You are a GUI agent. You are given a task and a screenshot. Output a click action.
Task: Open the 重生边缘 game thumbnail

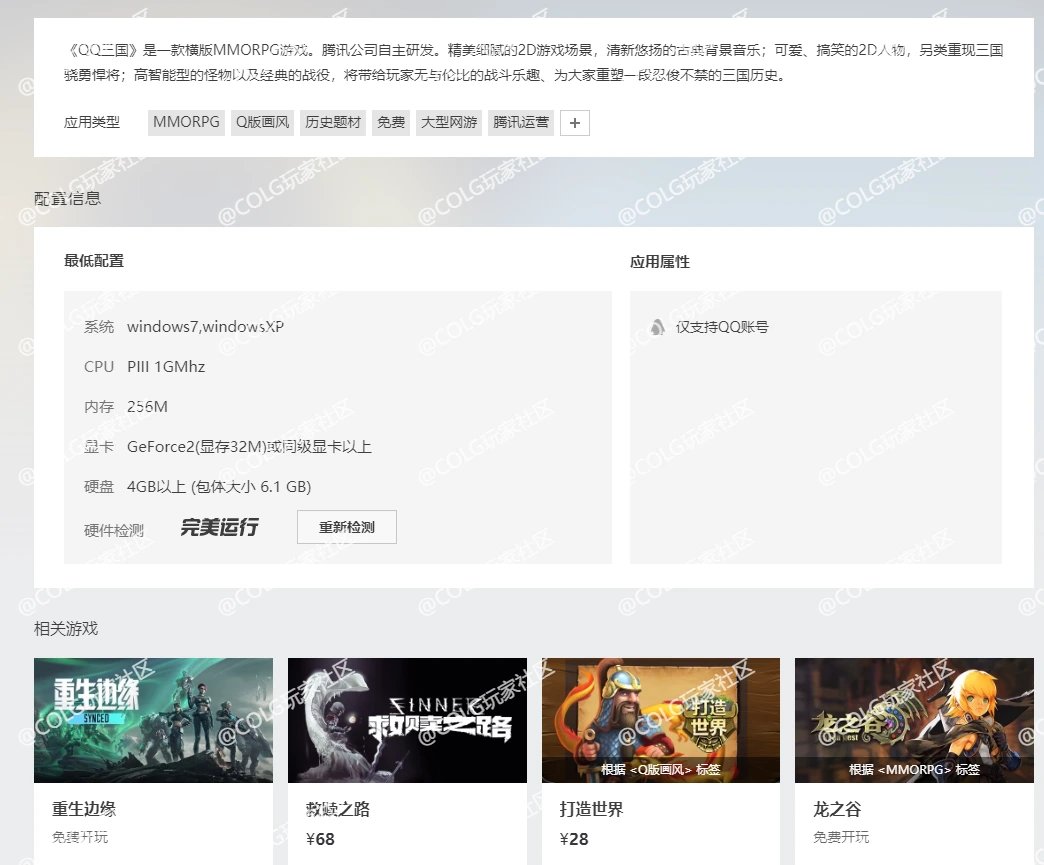point(153,720)
